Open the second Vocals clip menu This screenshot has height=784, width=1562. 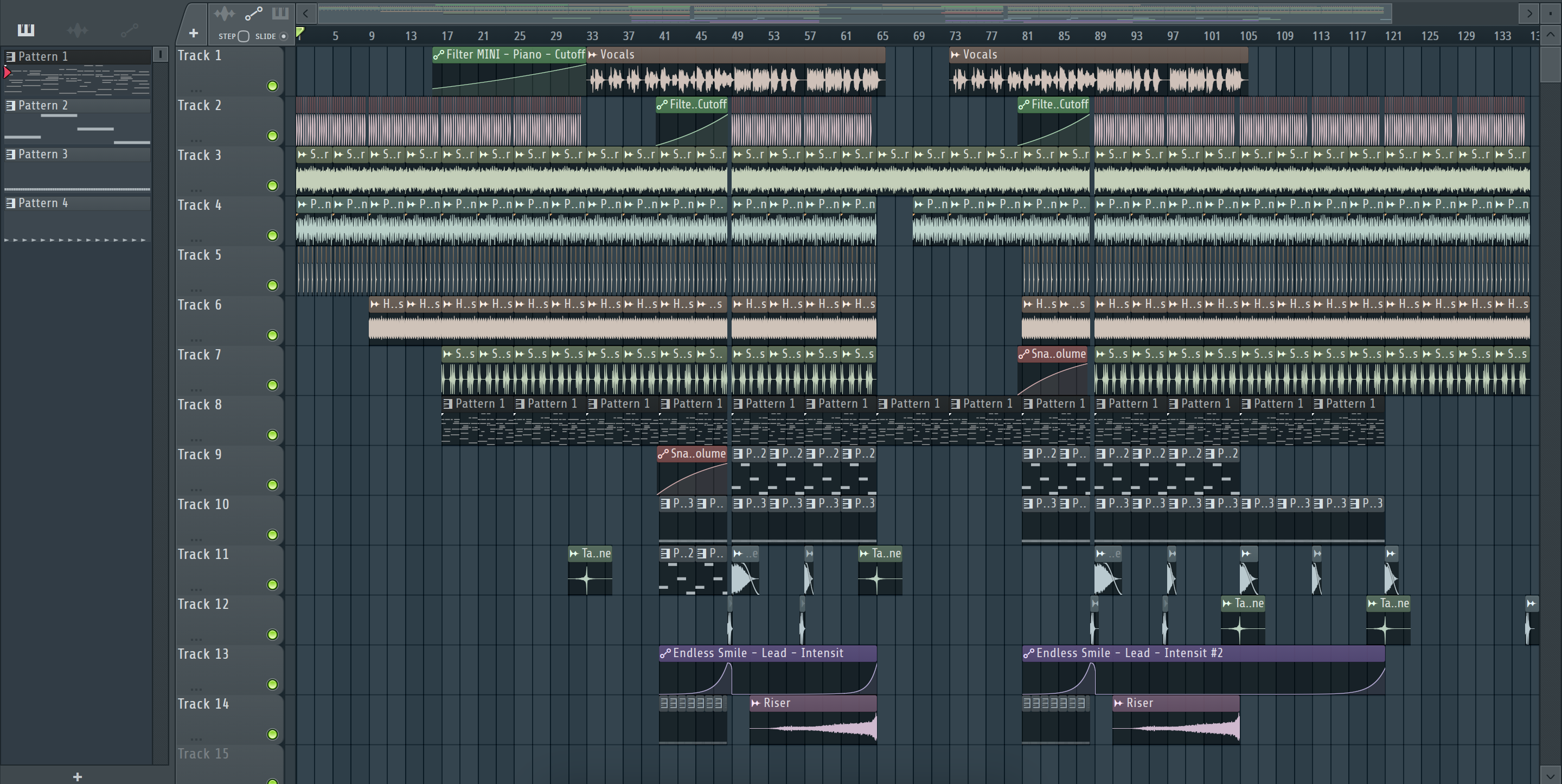(x=956, y=55)
